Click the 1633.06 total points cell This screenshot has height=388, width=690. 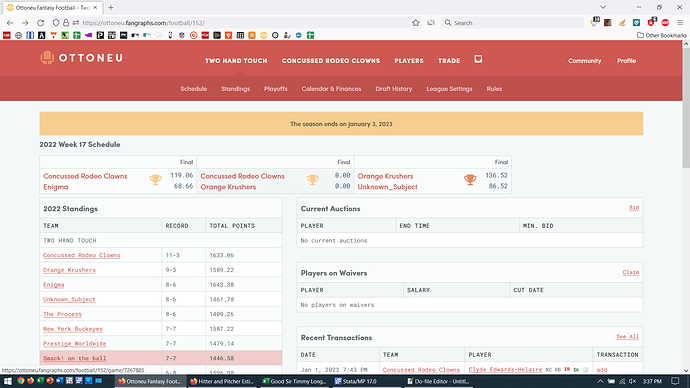point(244,255)
